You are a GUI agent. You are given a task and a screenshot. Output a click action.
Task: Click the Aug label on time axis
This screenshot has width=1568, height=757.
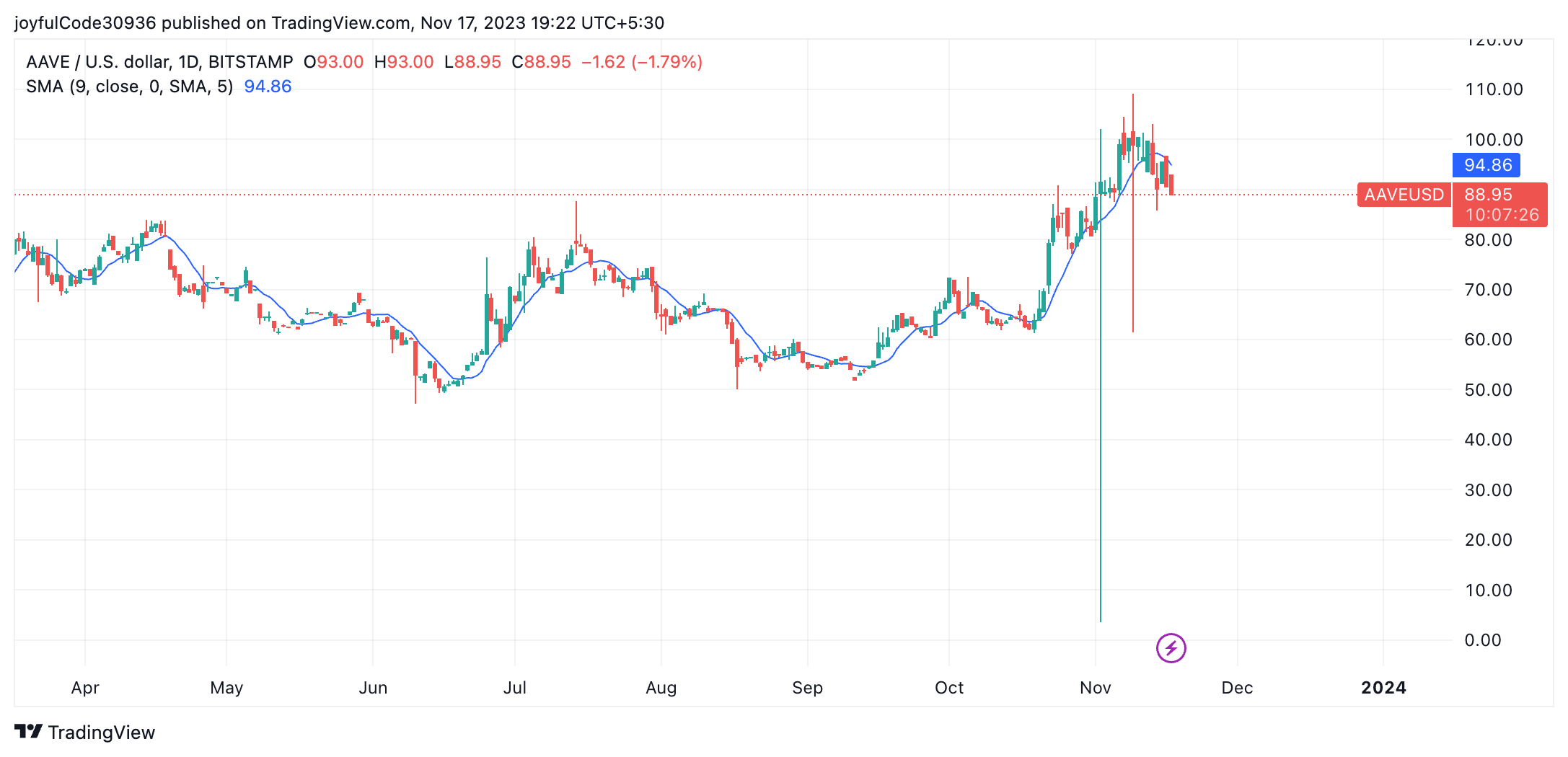[x=661, y=688]
